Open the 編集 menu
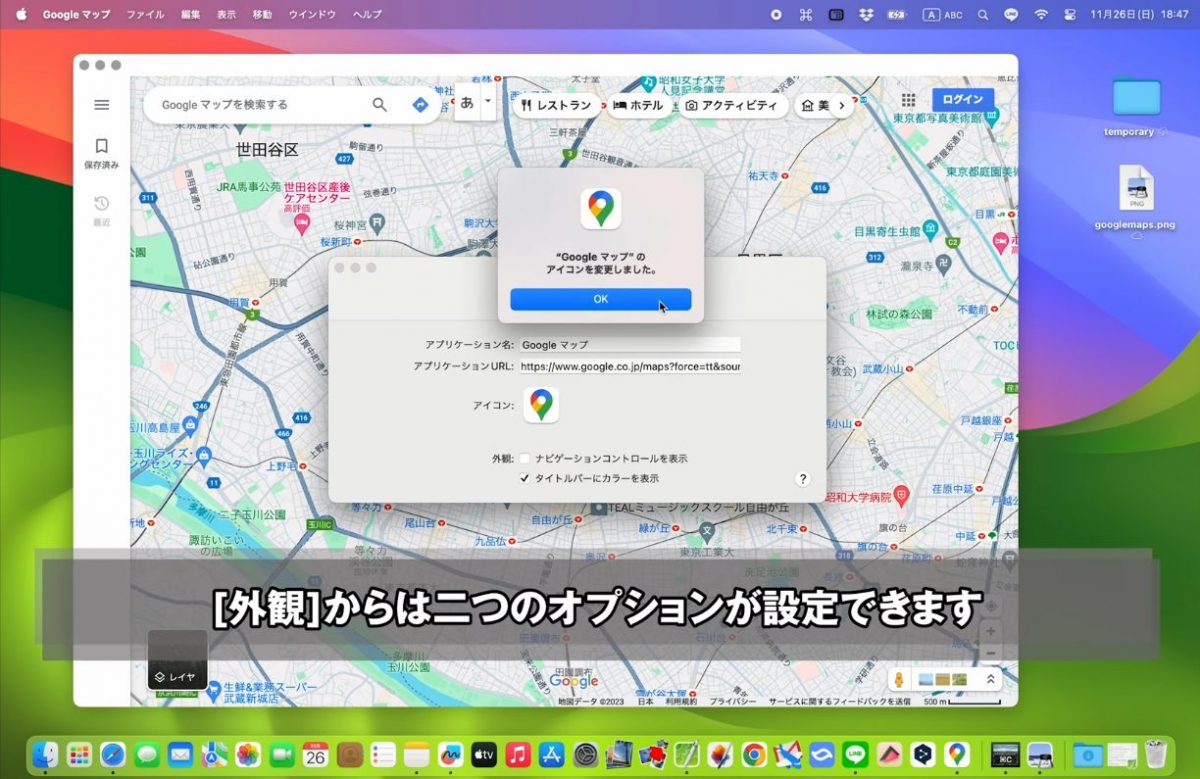The height and width of the screenshot is (779, 1200). 190,15
